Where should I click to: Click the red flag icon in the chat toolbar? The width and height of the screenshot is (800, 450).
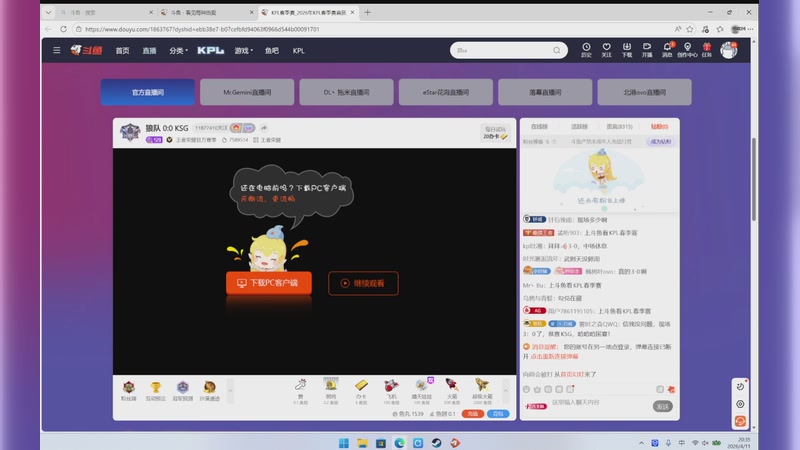pyautogui.click(x=671, y=389)
